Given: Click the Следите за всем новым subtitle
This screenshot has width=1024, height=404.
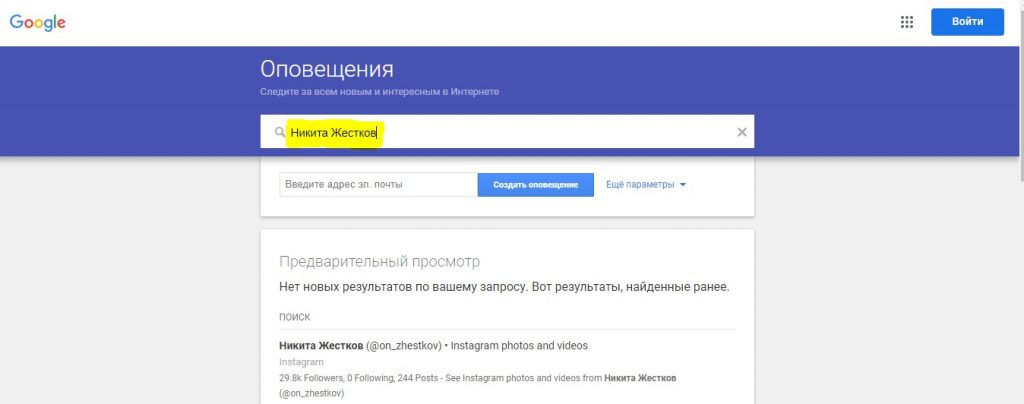Looking at the screenshot, I should pyautogui.click(x=379, y=92).
